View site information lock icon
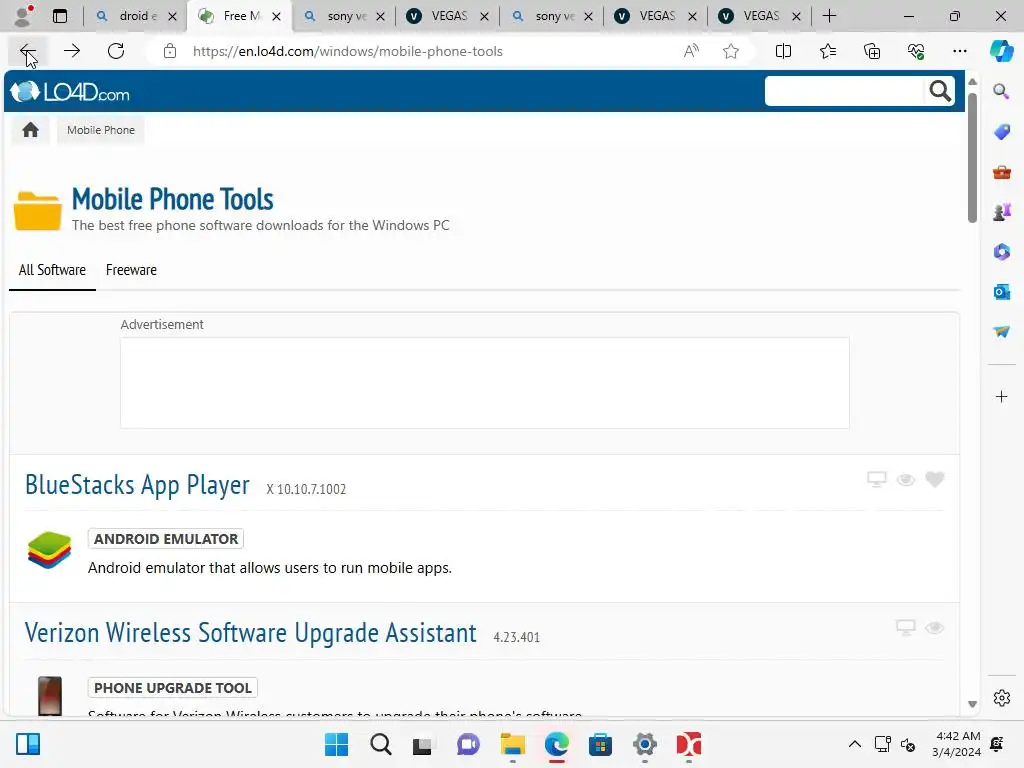The width and height of the screenshot is (1024, 768). click(170, 51)
